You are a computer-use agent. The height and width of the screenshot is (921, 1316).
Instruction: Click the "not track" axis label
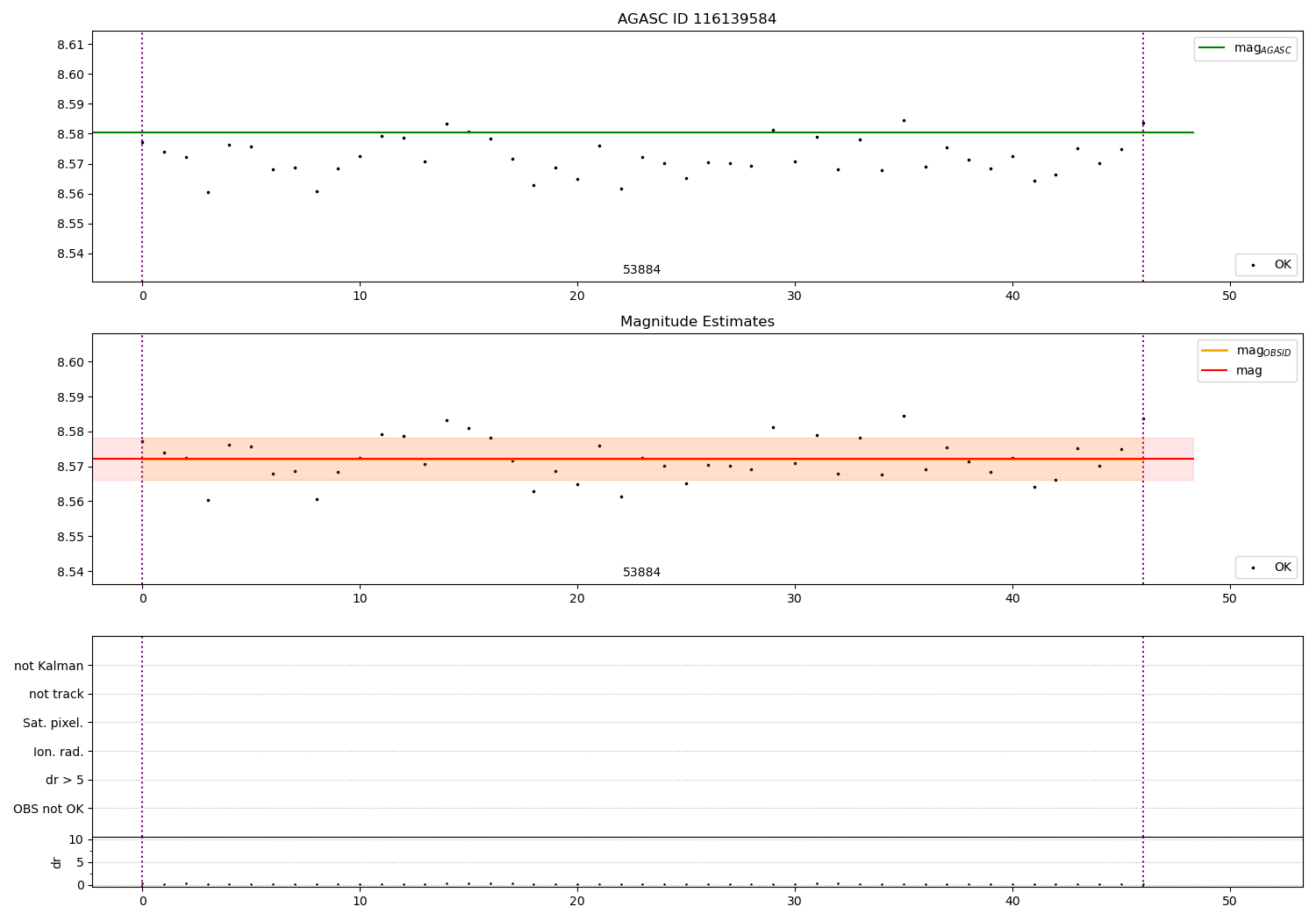(x=56, y=695)
